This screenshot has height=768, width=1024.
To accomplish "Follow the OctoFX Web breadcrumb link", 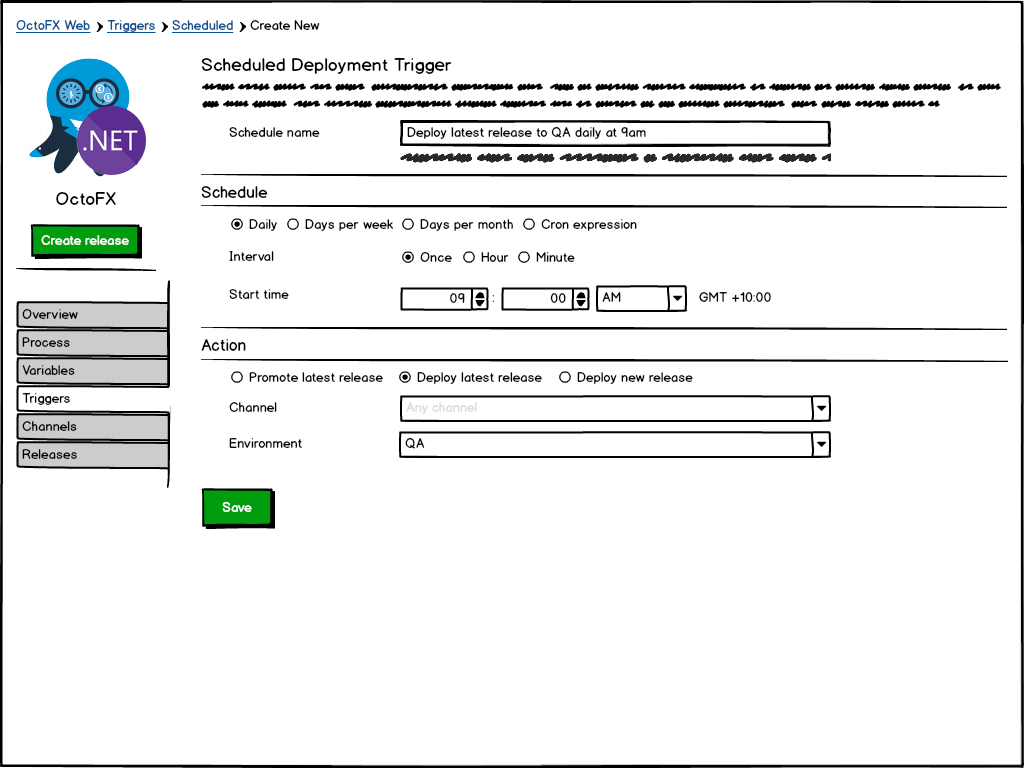I will point(53,26).
